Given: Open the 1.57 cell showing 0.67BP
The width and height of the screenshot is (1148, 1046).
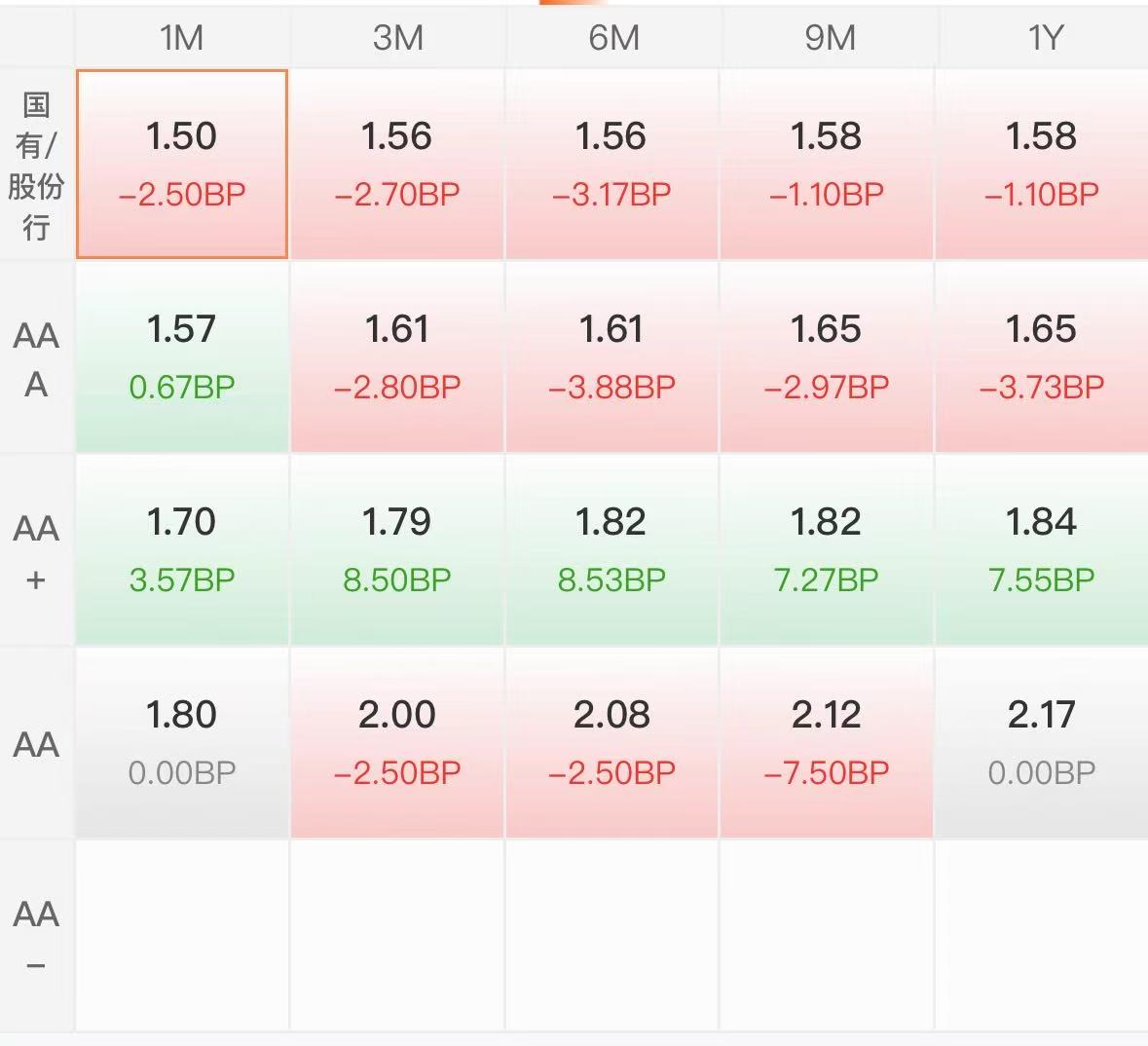Looking at the screenshot, I should pos(181,358).
